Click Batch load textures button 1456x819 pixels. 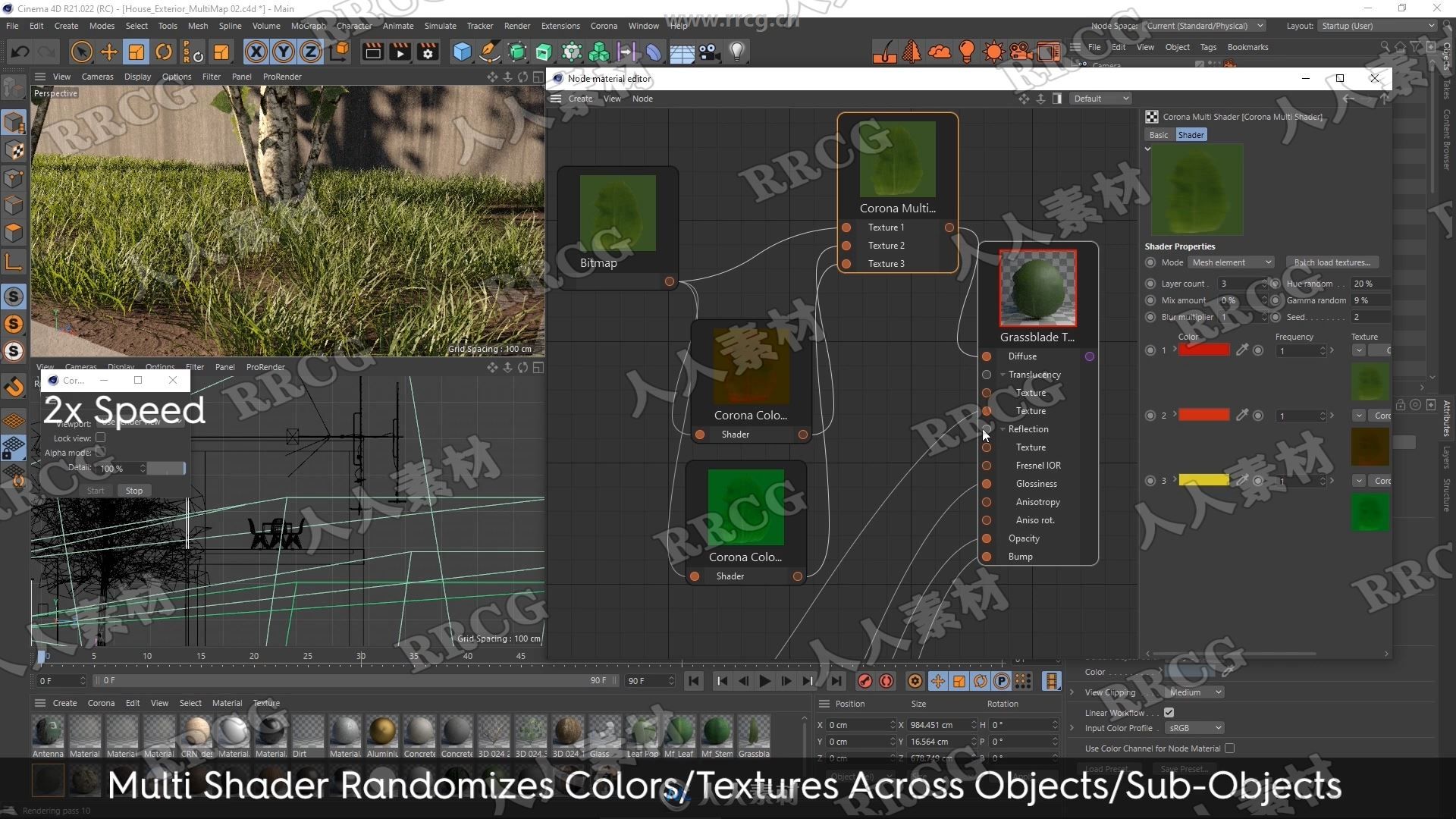point(1332,262)
